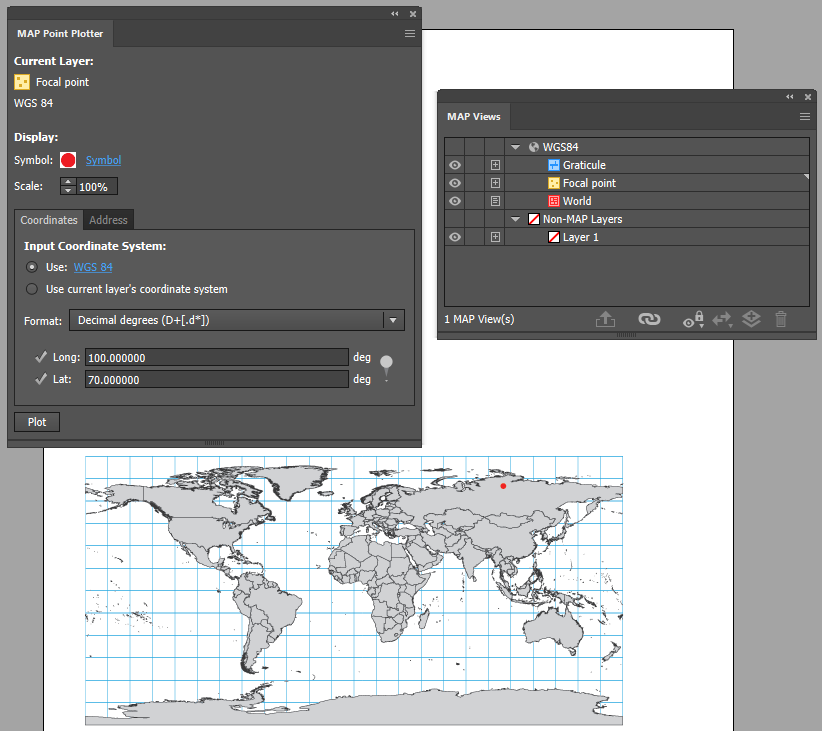Click the transform arrows icon
The width and height of the screenshot is (822, 731).
(x=722, y=319)
